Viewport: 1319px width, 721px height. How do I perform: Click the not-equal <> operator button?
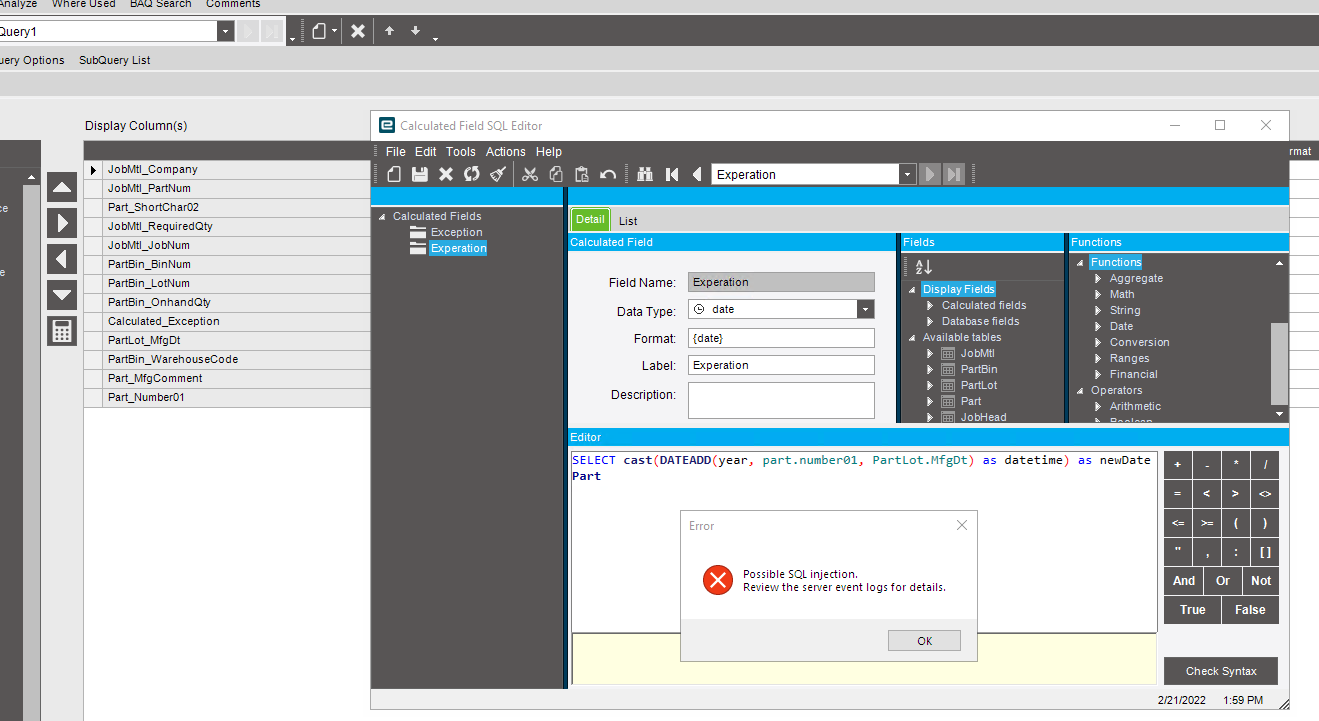click(1265, 494)
